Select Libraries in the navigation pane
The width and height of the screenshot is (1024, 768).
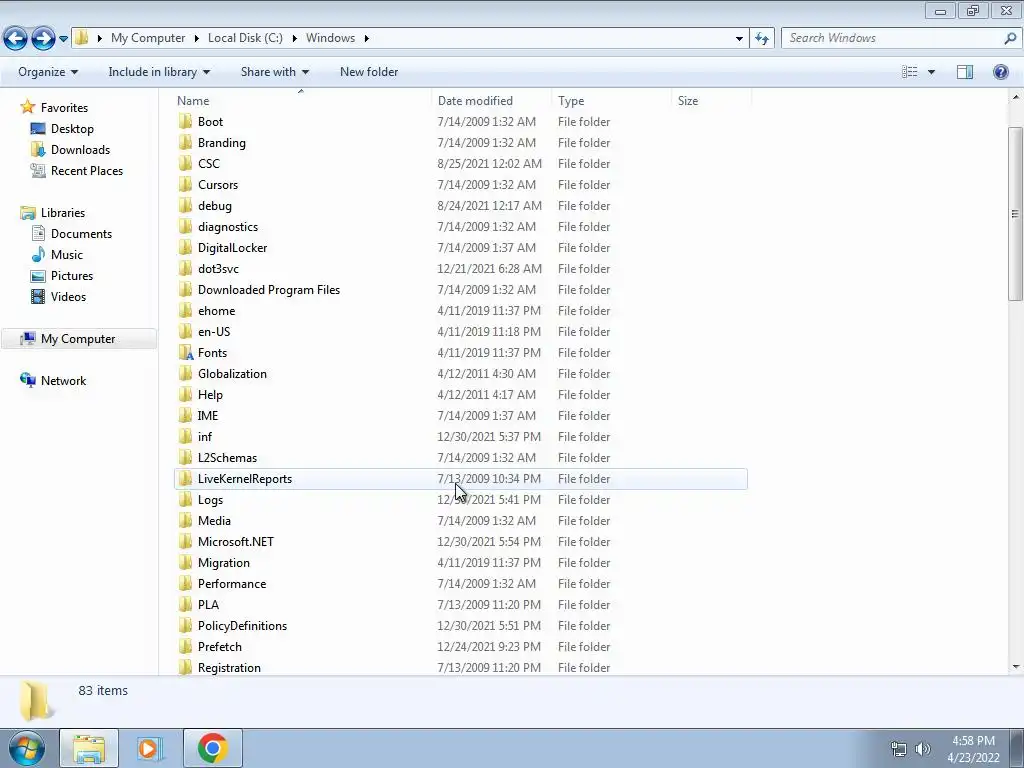point(63,213)
